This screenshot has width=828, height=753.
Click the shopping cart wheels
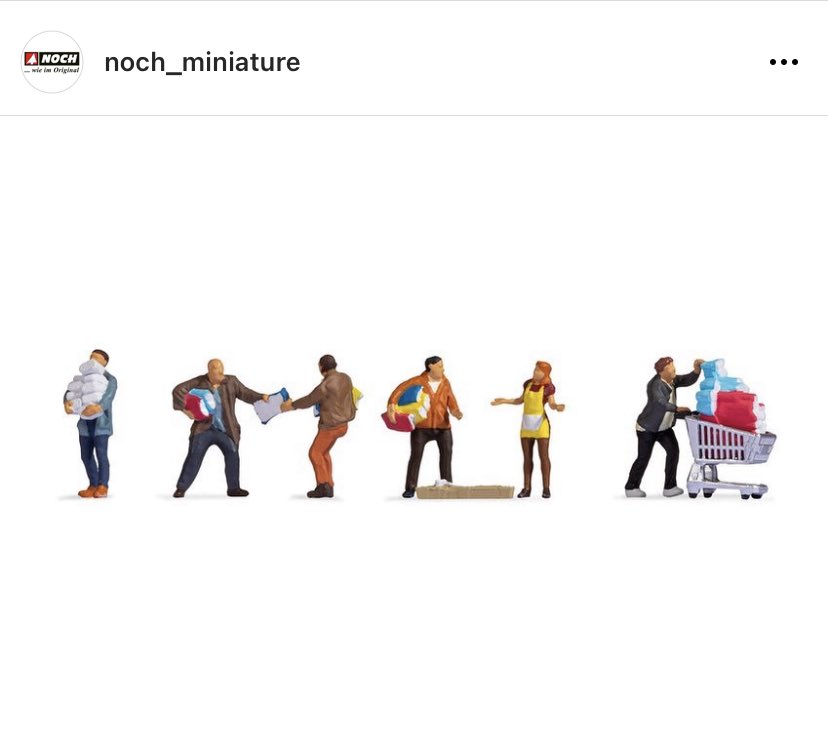tap(726, 492)
